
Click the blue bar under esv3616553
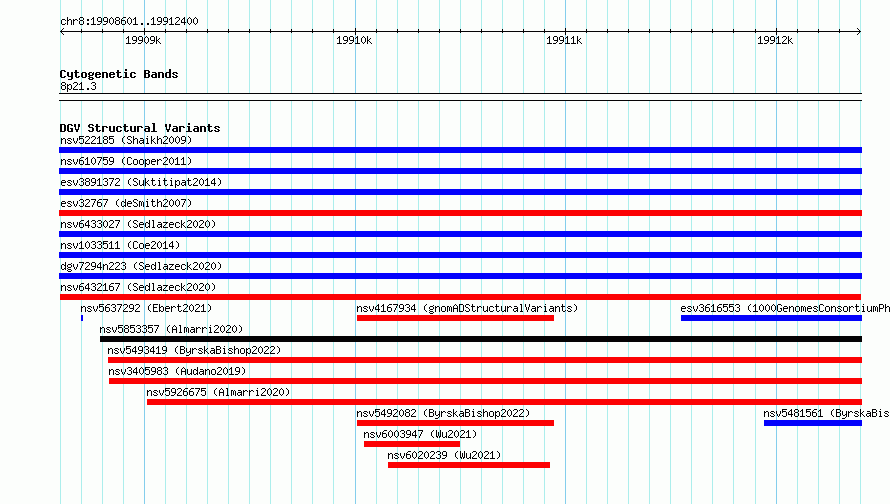pyautogui.click(x=771, y=318)
